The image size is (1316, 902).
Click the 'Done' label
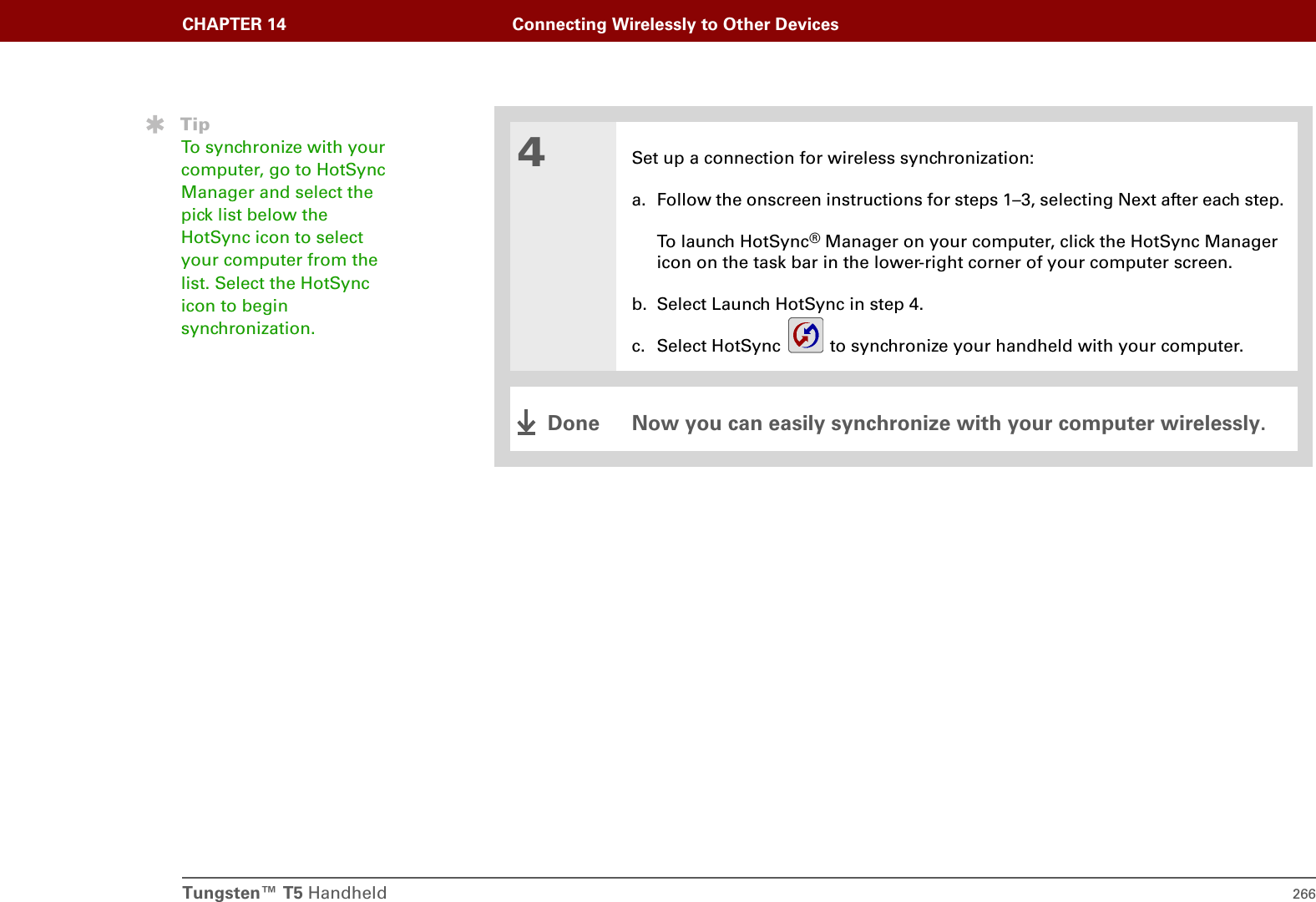(x=574, y=423)
